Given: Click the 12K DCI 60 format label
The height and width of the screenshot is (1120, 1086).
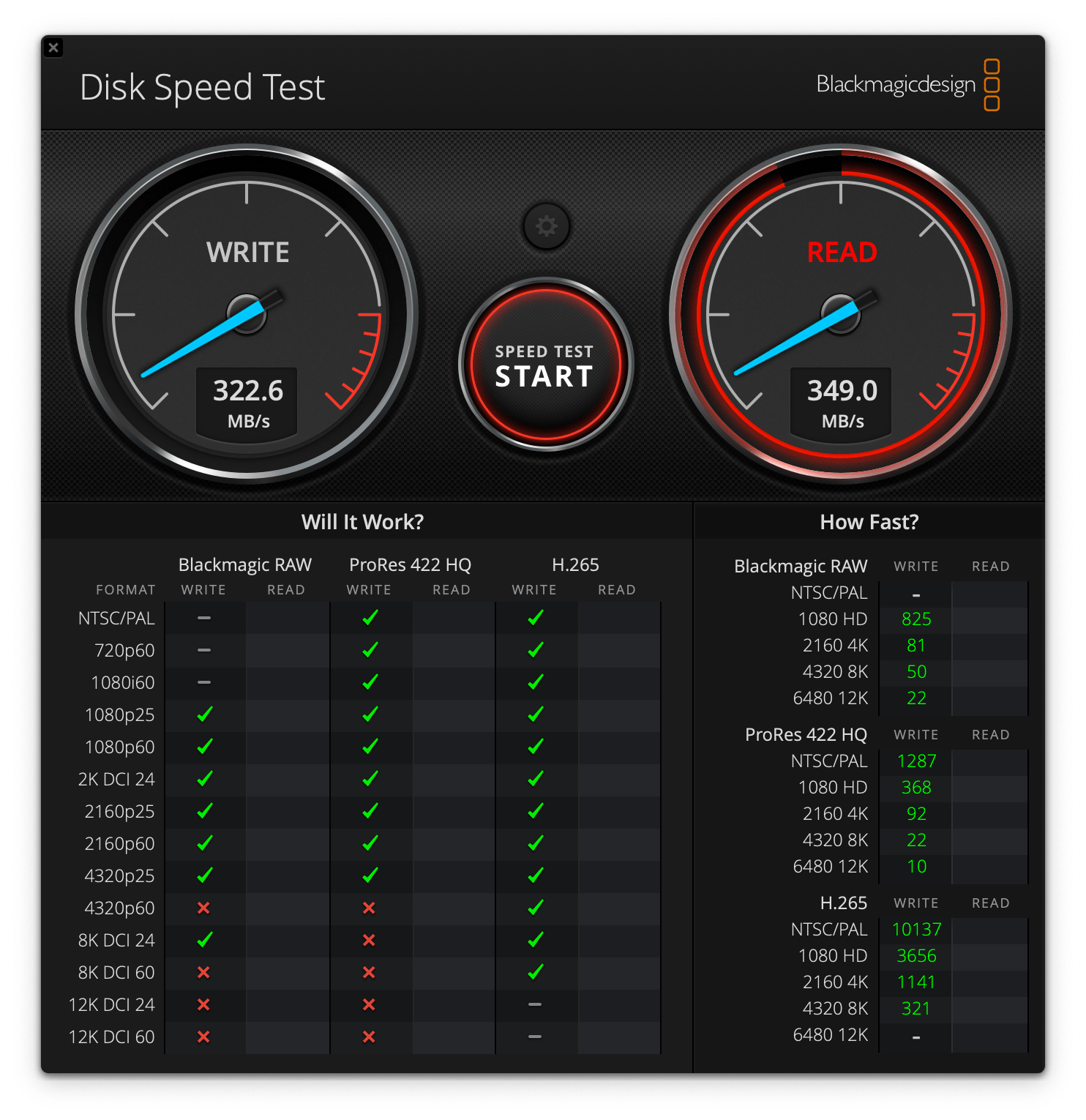Looking at the screenshot, I should [111, 1037].
